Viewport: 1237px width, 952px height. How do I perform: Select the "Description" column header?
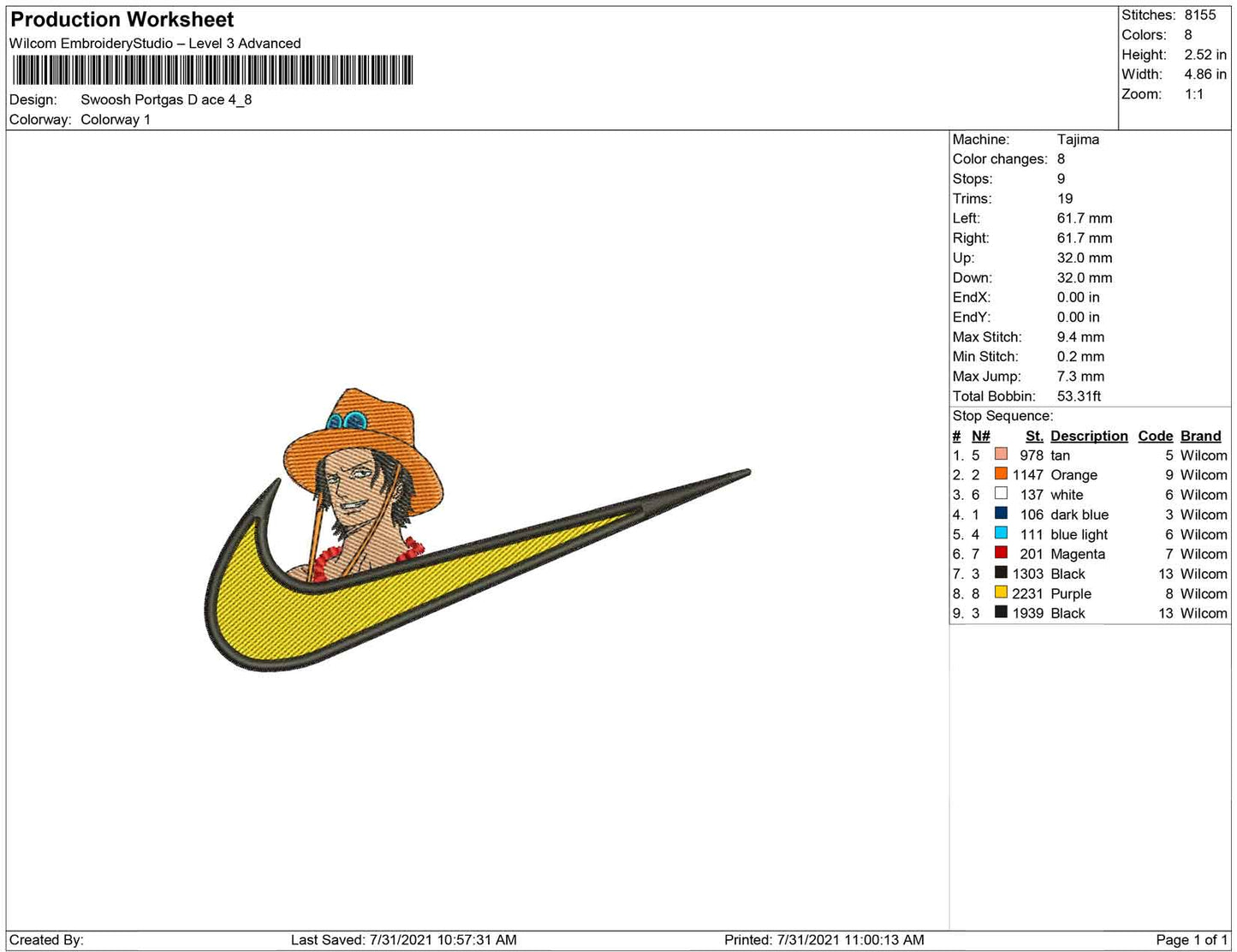(x=1089, y=436)
